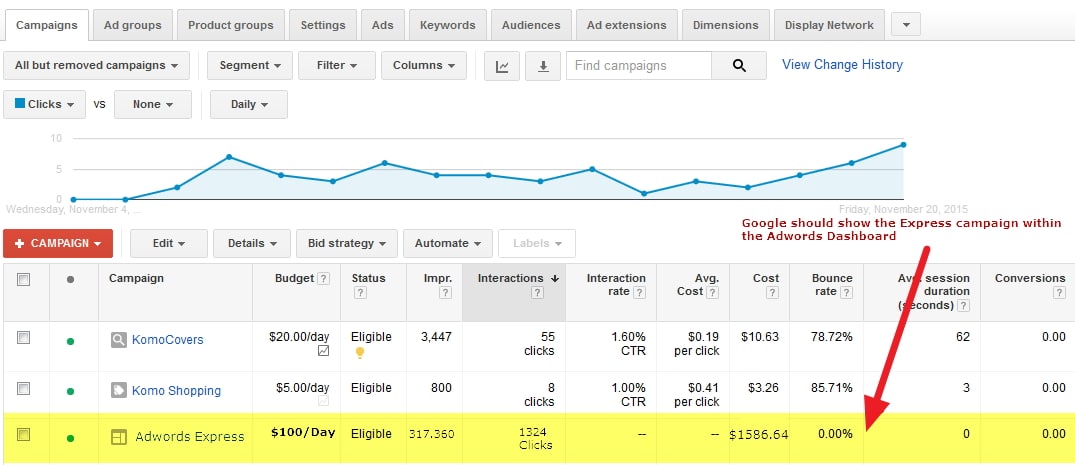Open the KomoCovers campaign link
Screen dimensions: 1075x465
click(167, 339)
